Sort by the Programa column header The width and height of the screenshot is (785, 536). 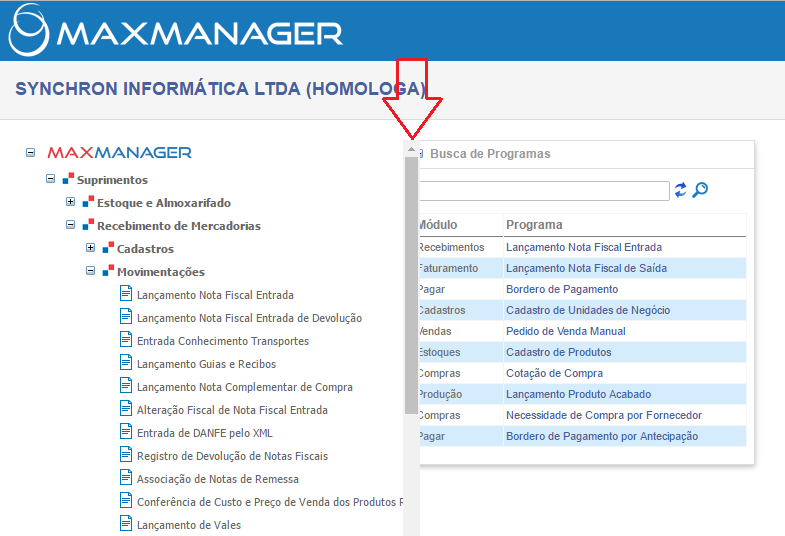(x=534, y=225)
